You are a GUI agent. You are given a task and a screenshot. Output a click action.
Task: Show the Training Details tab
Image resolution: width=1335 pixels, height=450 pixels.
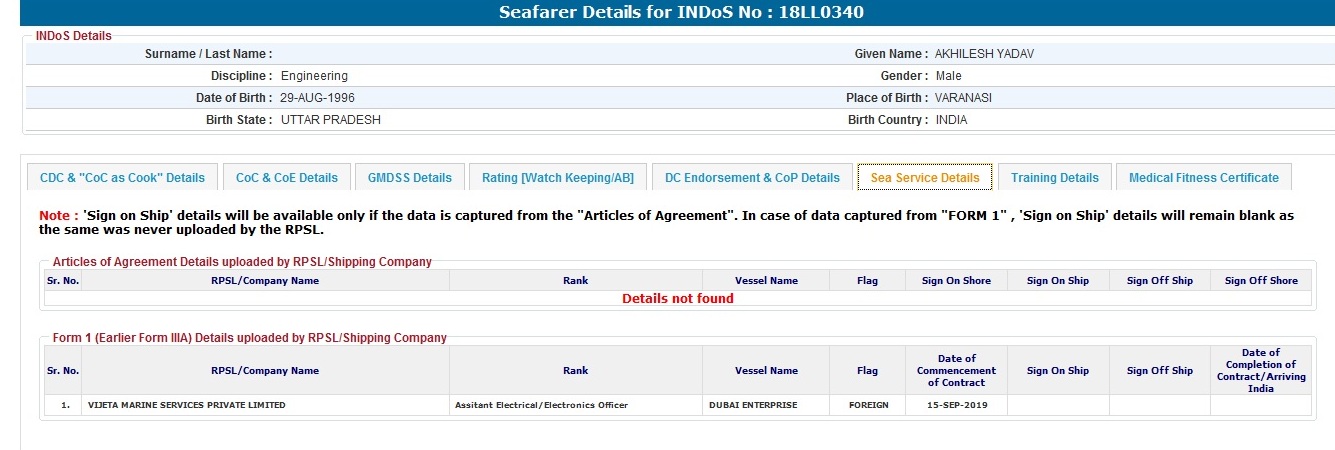1054,178
